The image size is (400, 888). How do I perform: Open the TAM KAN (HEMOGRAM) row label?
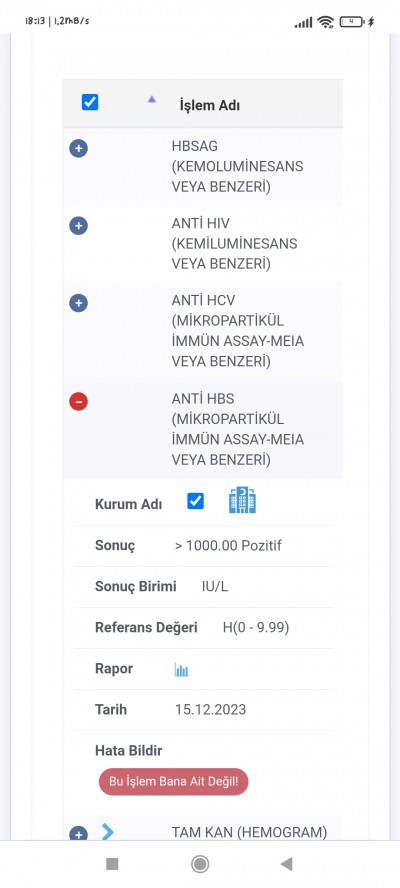coord(249,832)
